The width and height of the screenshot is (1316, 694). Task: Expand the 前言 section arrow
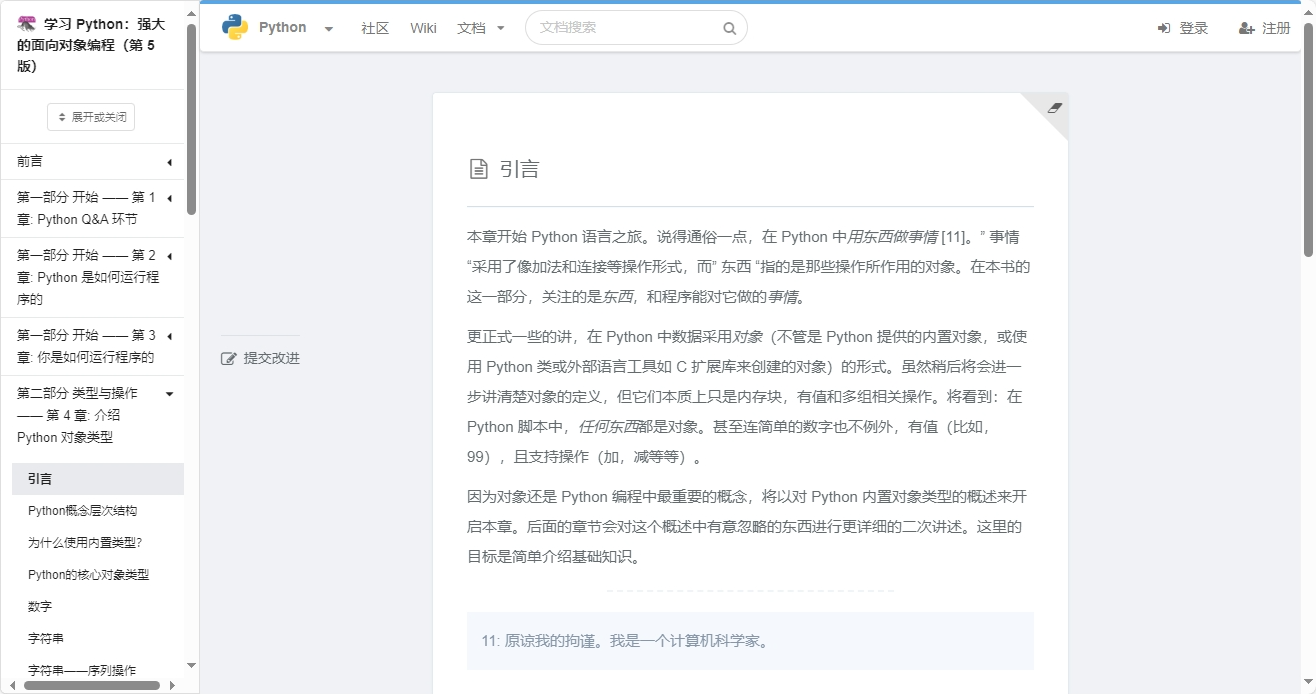click(169, 162)
